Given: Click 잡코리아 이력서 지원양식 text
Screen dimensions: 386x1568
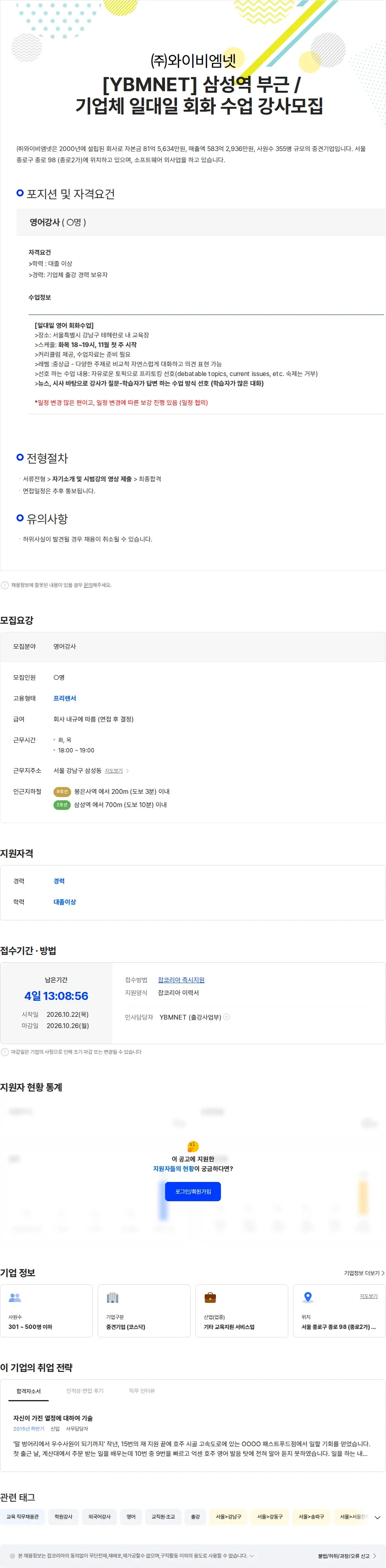Looking at the screenshot, I should coord(179,992).
